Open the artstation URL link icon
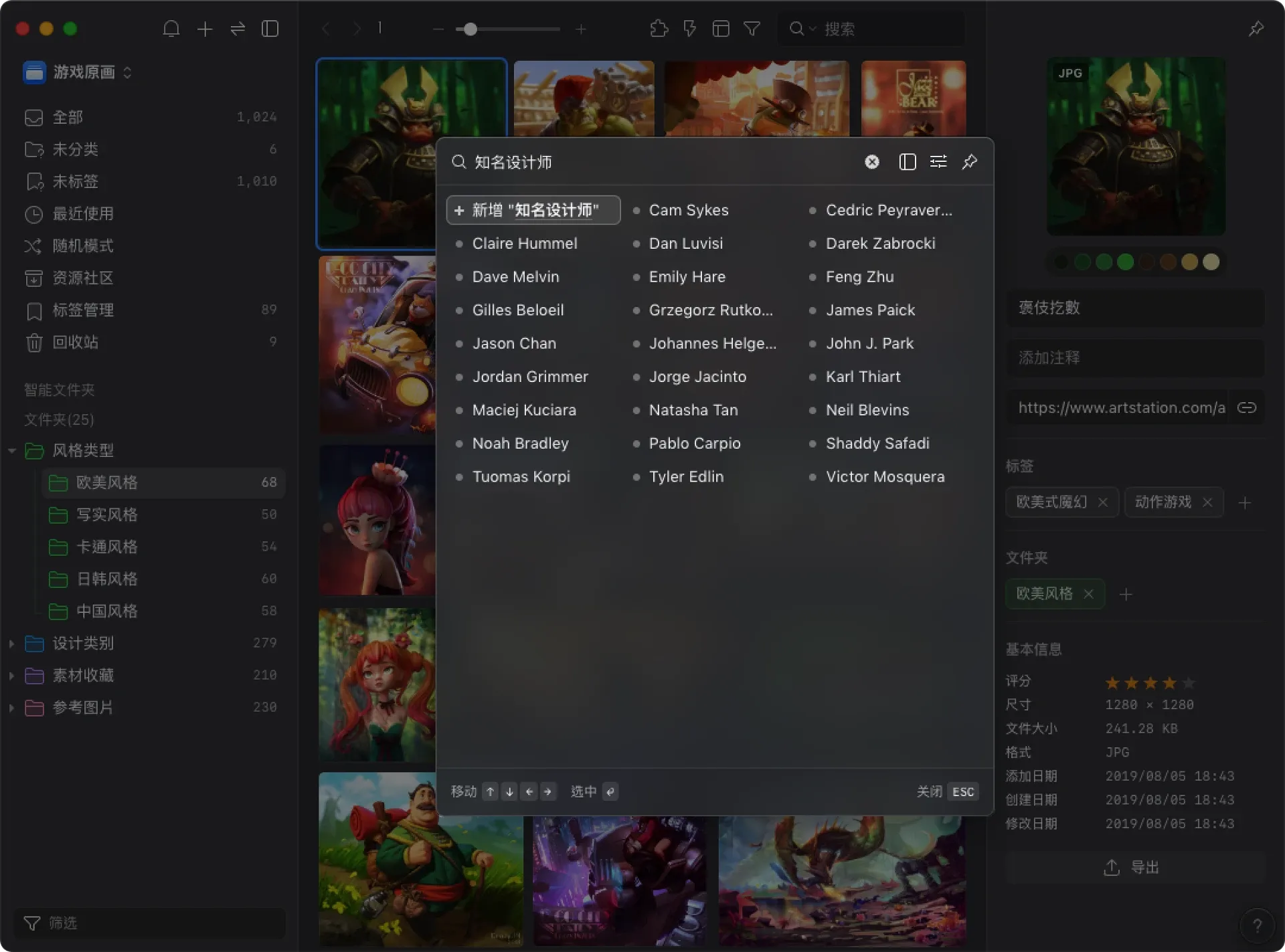 (1247, 407)
